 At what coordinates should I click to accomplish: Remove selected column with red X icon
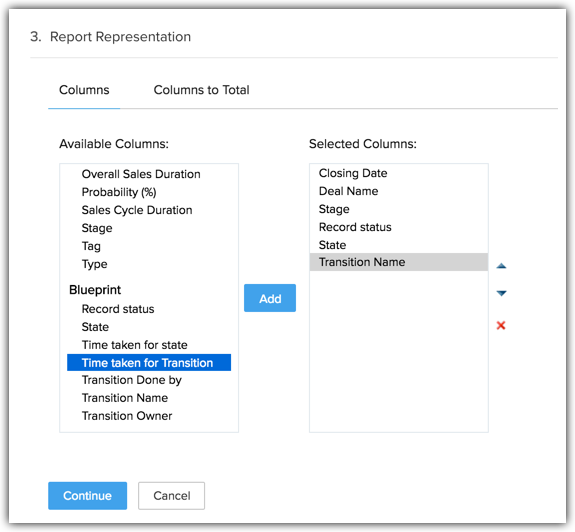[x=501, y=325]
